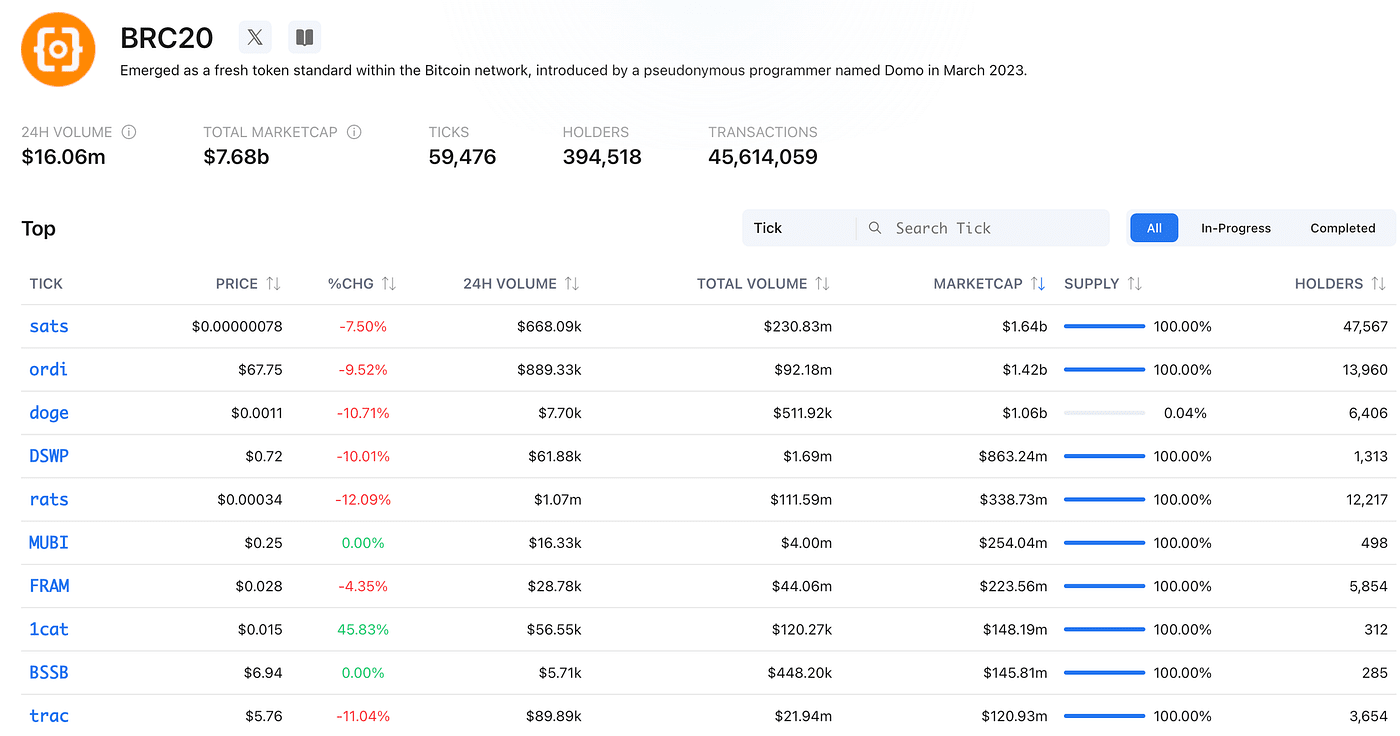Open the Tick search type dropdown
Viewport: 1400px width, 736px height.
tap(798, 228)
